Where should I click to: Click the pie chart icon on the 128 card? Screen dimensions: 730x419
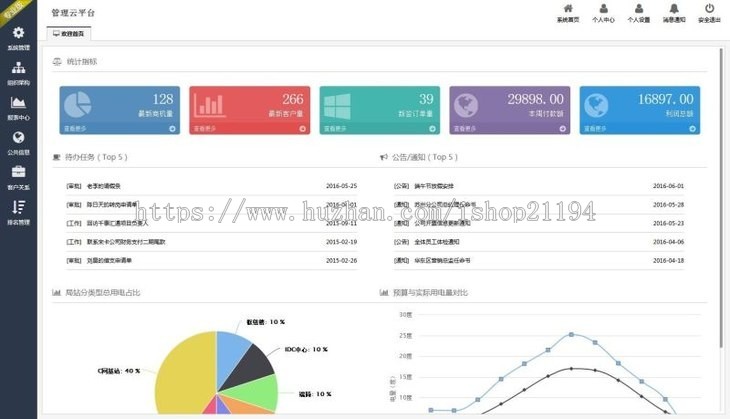click(77, 104)
